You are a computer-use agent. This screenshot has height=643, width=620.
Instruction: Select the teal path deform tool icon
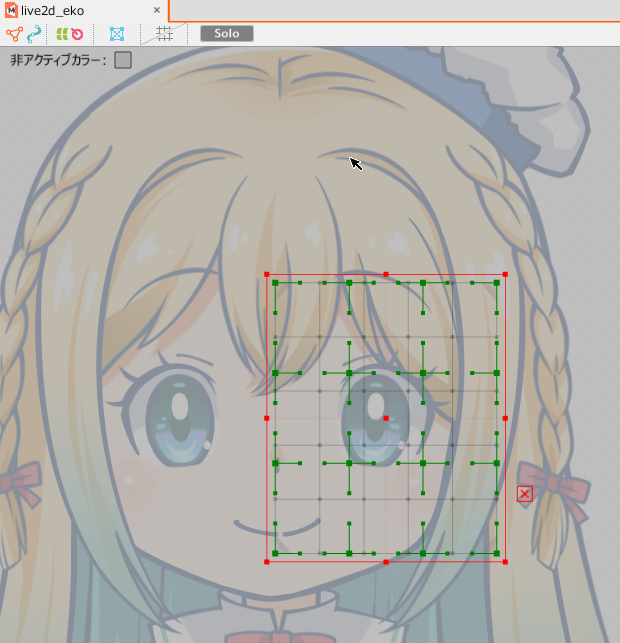click(34, 34)
